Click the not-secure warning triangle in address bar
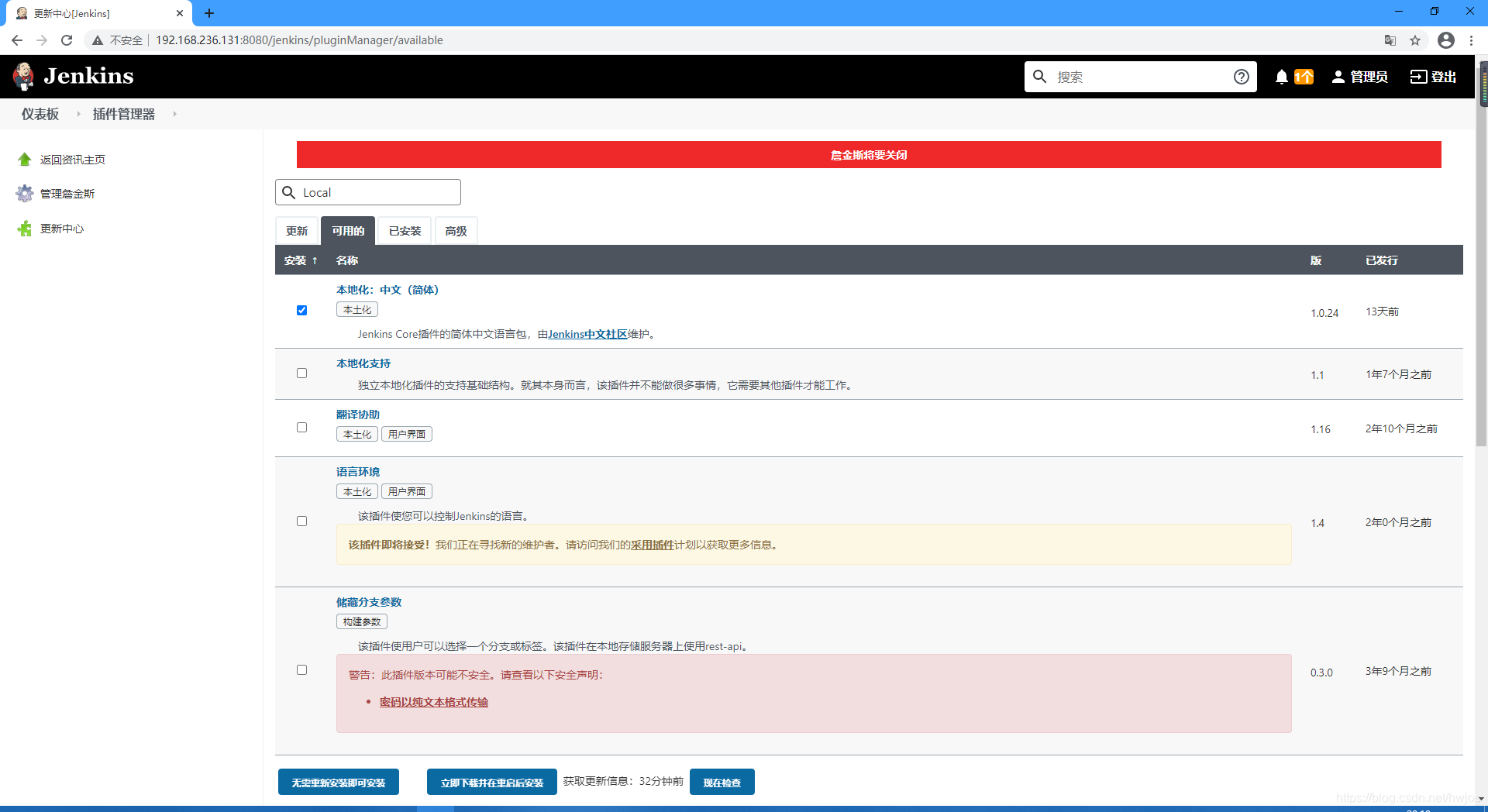Viewport: 1488px width, 812px height. [98, 40]
